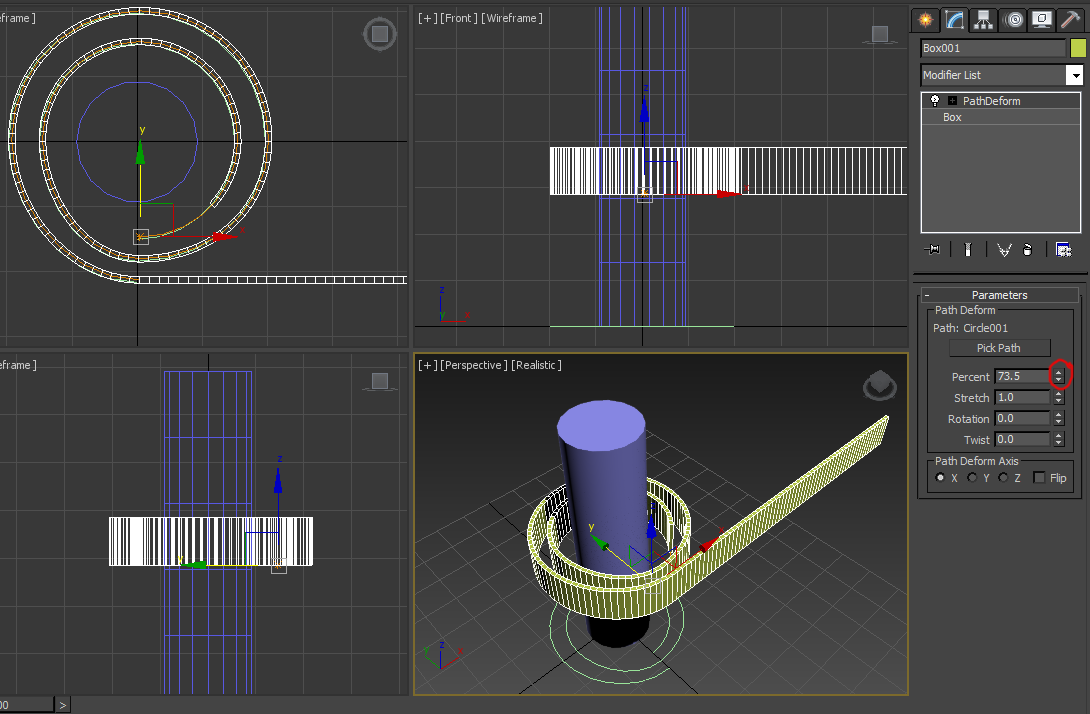
Task: Enable the Flip checkbox
Action: click(x=1039, y=478)
